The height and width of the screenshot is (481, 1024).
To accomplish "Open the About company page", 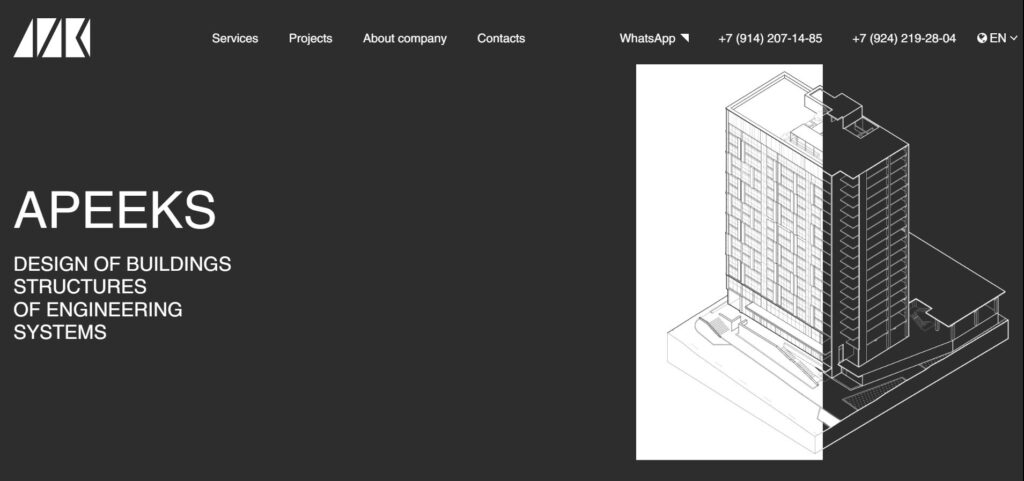I will pos(404,39).
